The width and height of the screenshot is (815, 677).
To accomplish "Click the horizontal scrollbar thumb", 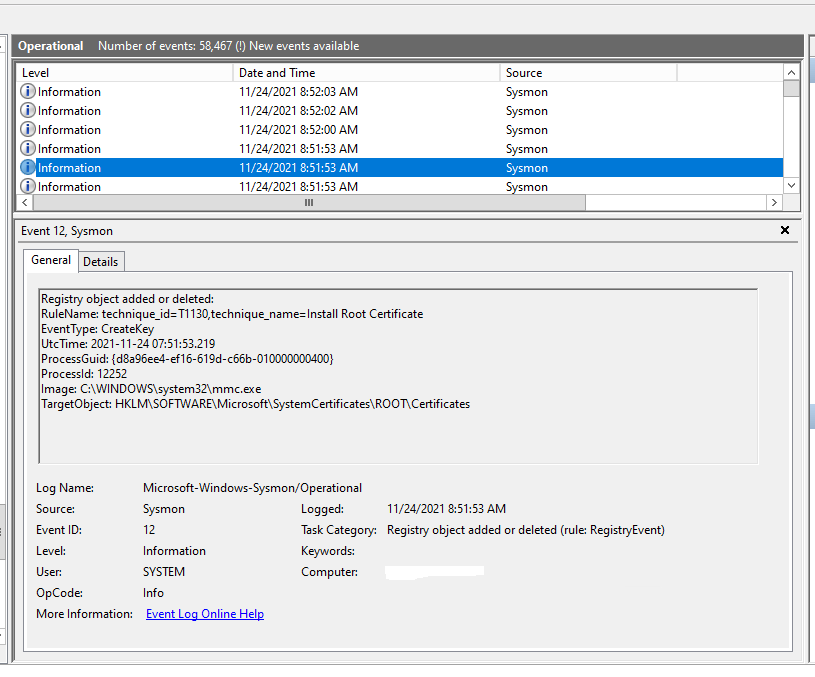I will [309, 202].
